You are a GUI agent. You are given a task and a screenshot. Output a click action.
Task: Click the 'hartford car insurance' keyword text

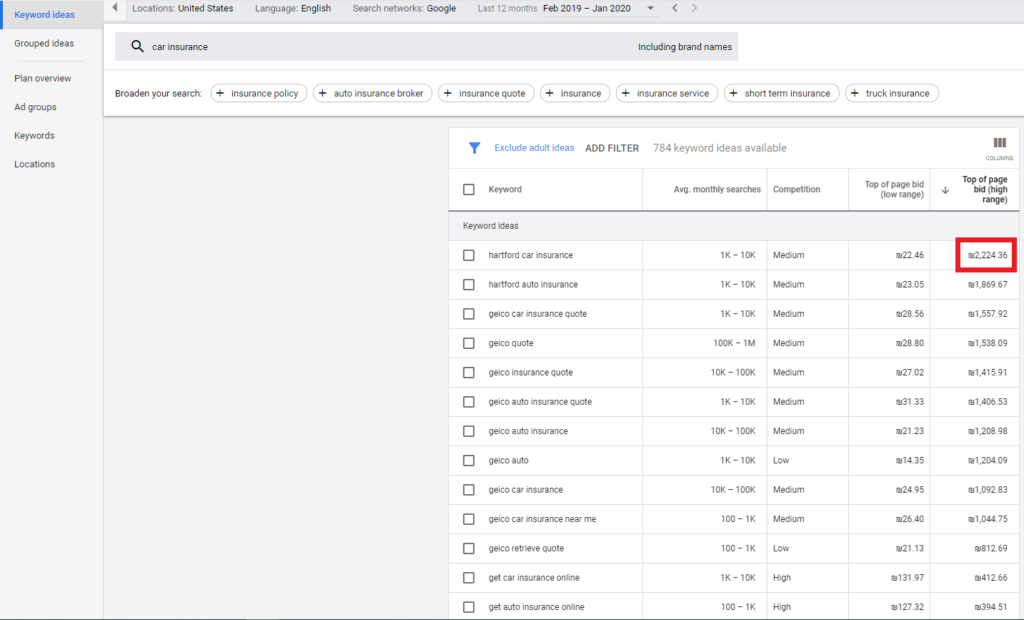tap(531, 255)
